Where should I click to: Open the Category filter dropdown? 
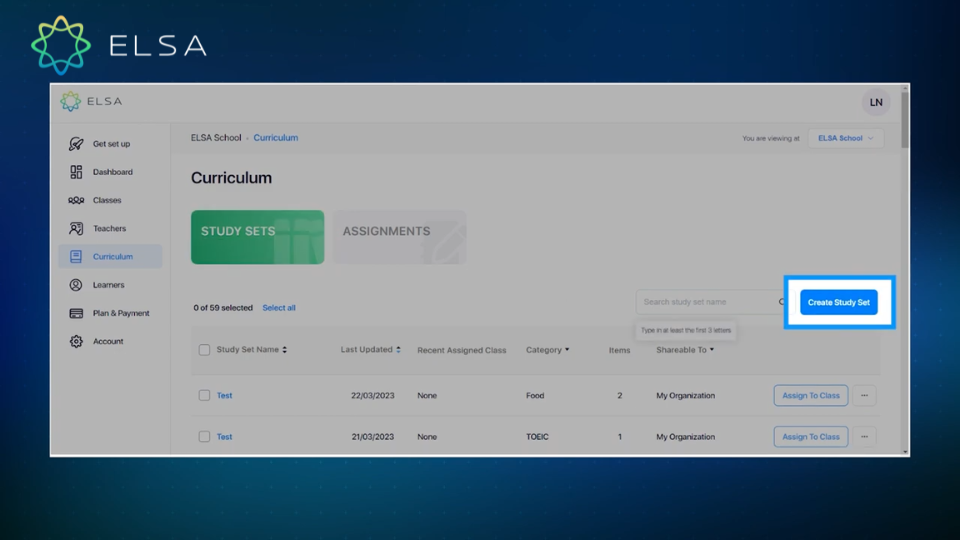(x=547, y=350)
